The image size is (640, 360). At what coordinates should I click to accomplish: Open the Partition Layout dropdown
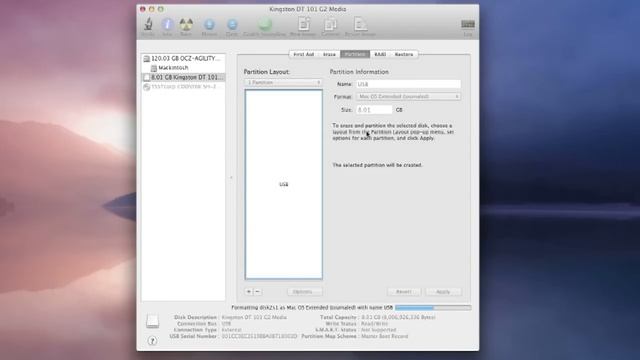click(x=283, y=82)
